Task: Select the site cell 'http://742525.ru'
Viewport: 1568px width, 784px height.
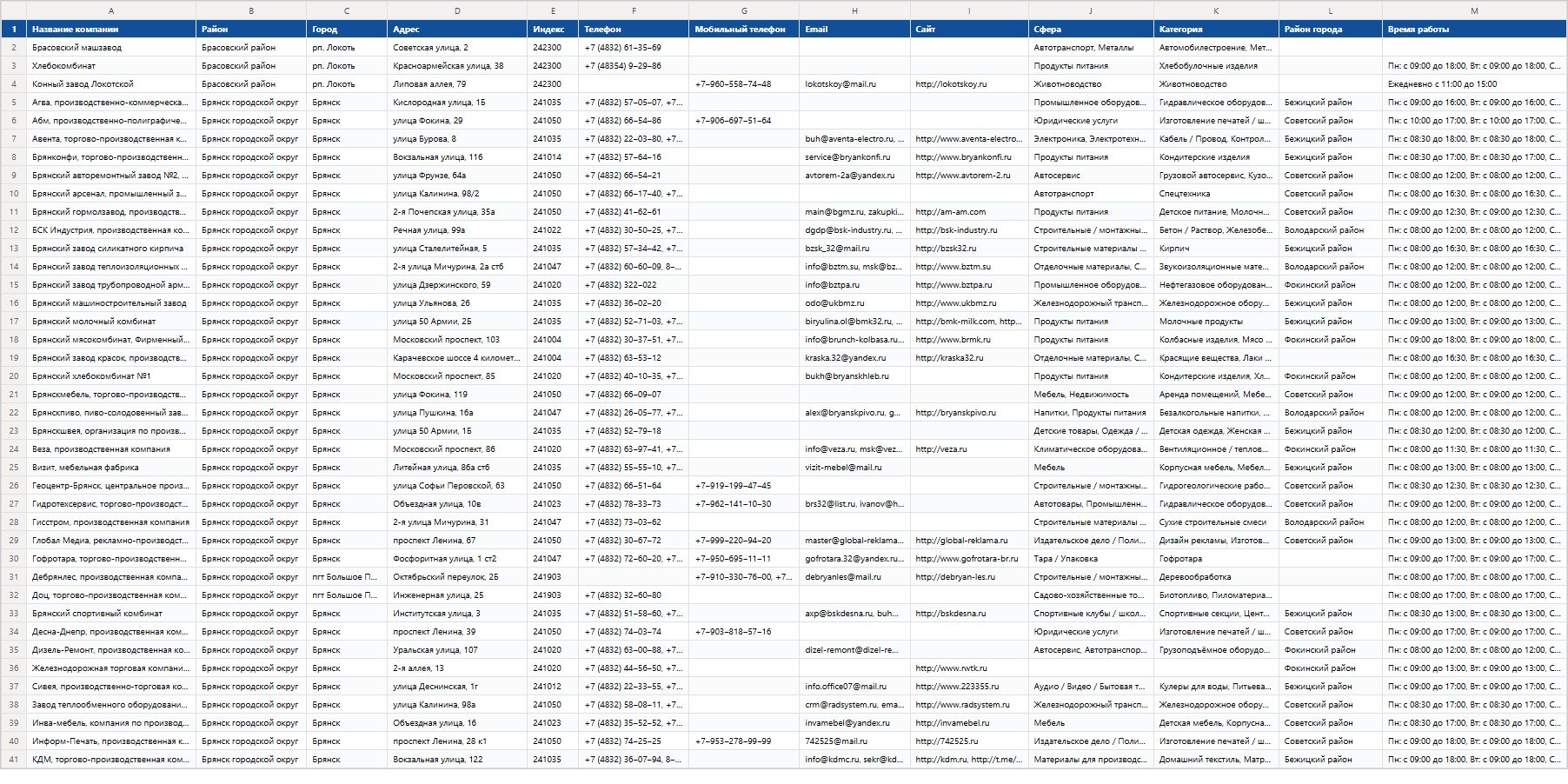Action: click(969, 741)
